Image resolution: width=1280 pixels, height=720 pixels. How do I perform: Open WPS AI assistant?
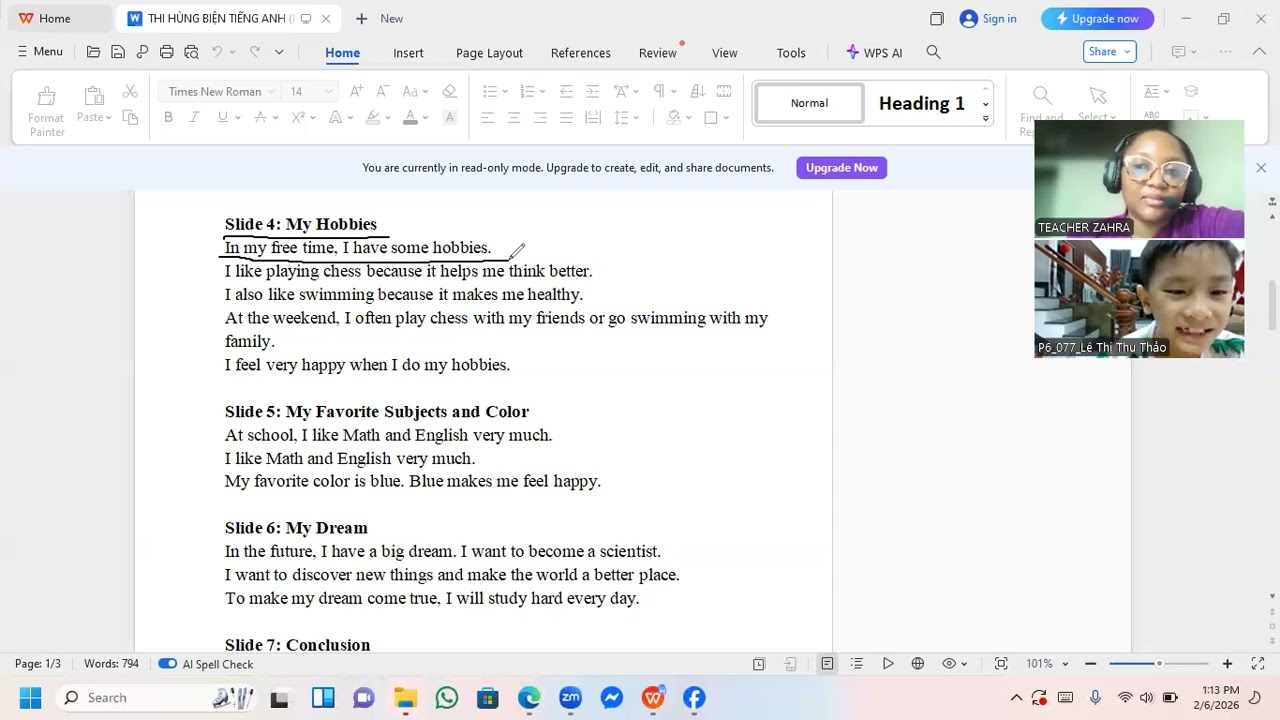click(874, 53)
